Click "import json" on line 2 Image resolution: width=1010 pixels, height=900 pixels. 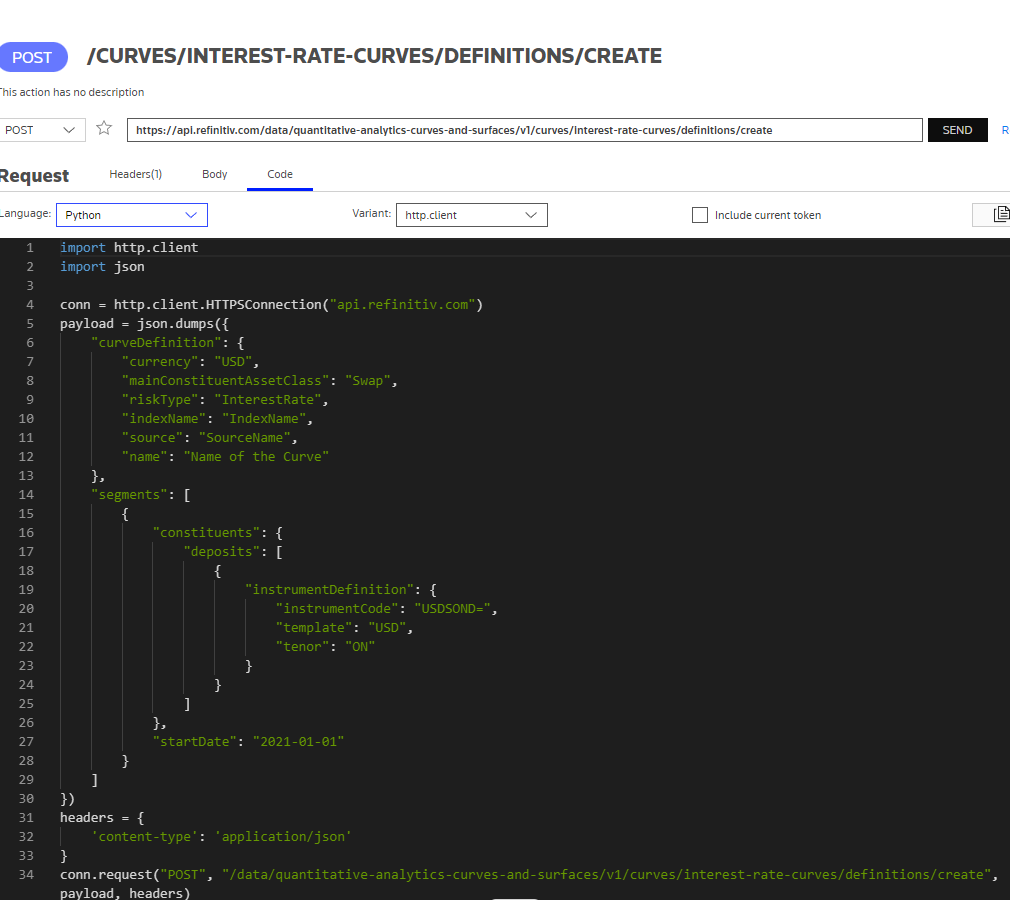pyautogui.click(x=102, y=267)
